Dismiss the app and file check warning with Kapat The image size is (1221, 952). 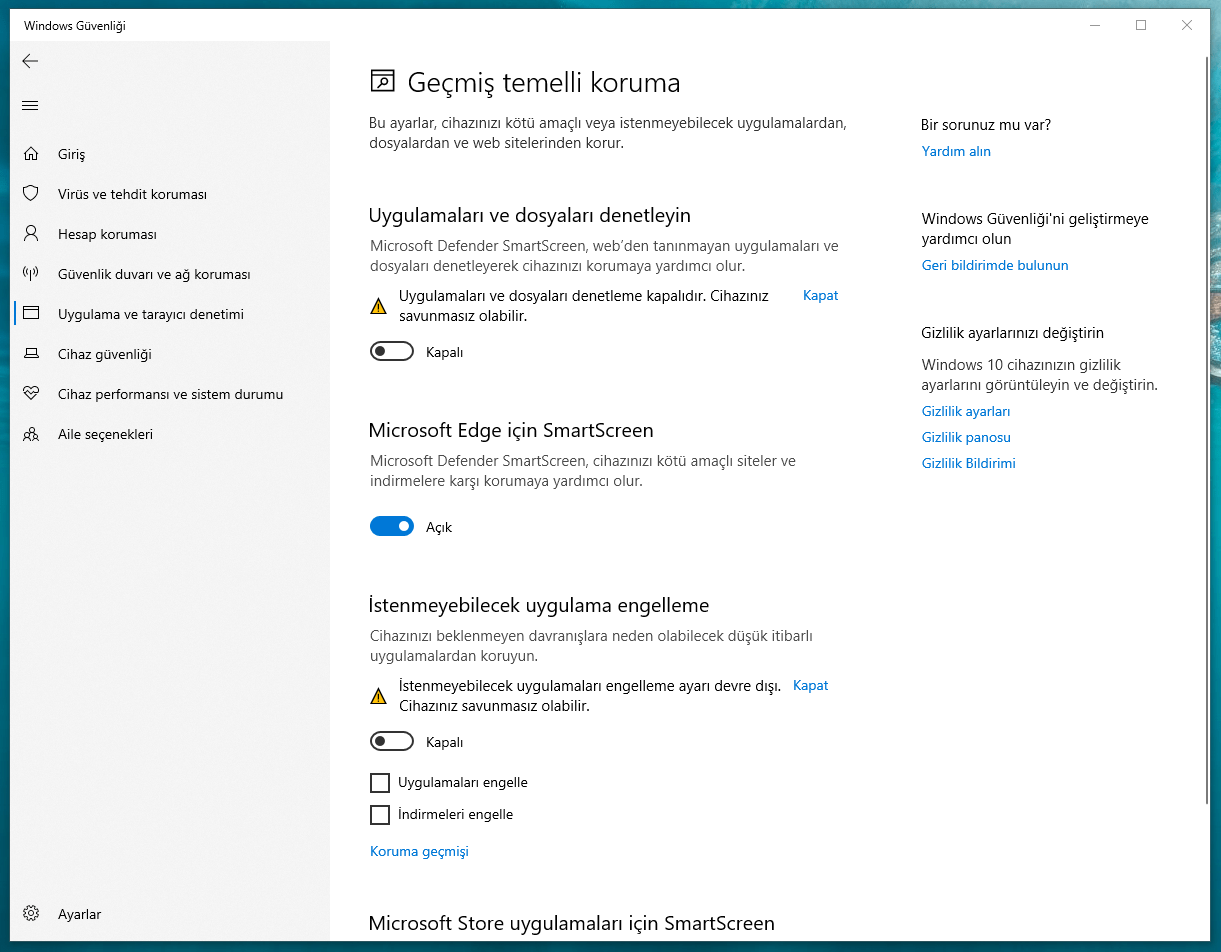(820, 296)
